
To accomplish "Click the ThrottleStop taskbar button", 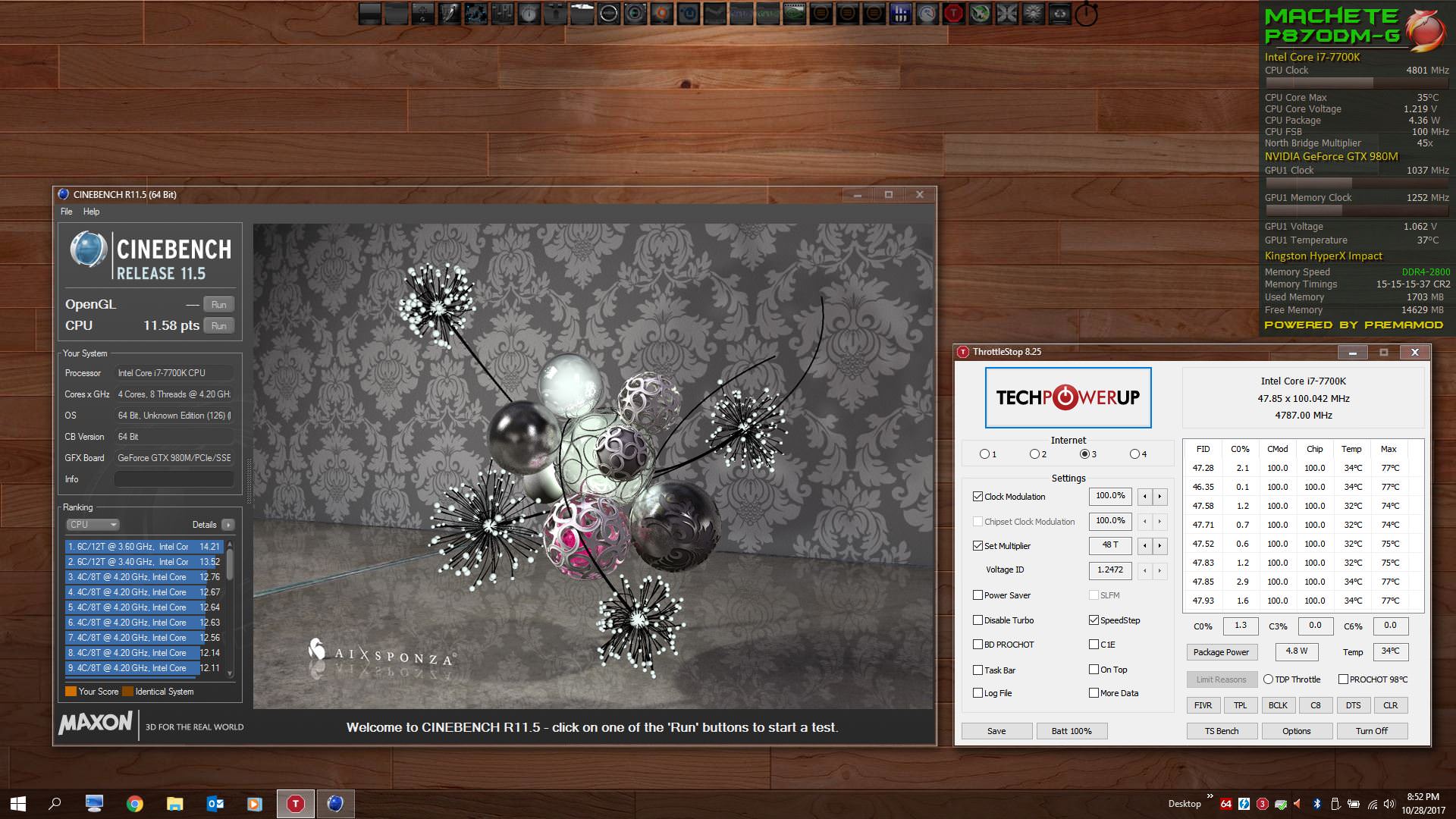I will [x=296, y=804].
